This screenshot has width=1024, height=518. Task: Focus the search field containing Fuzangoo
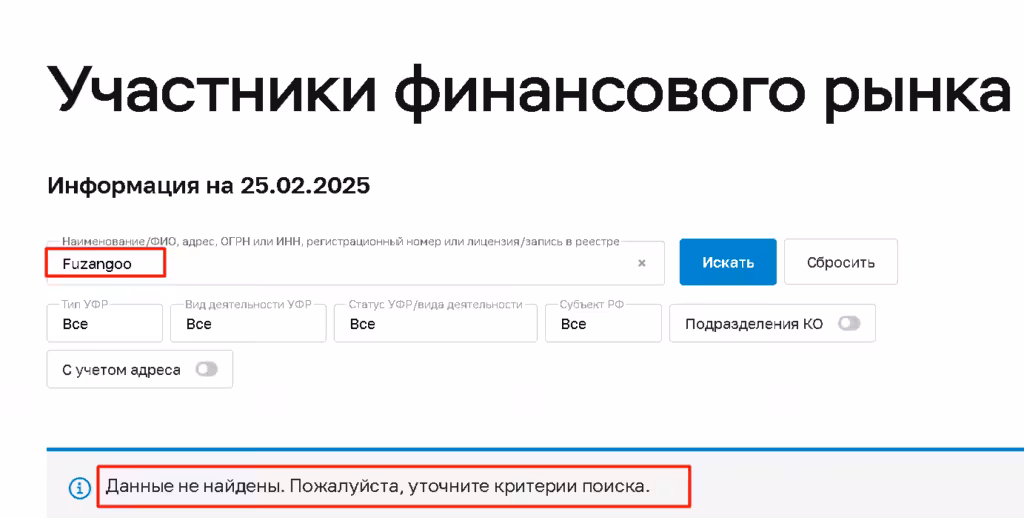pos(356,263)
